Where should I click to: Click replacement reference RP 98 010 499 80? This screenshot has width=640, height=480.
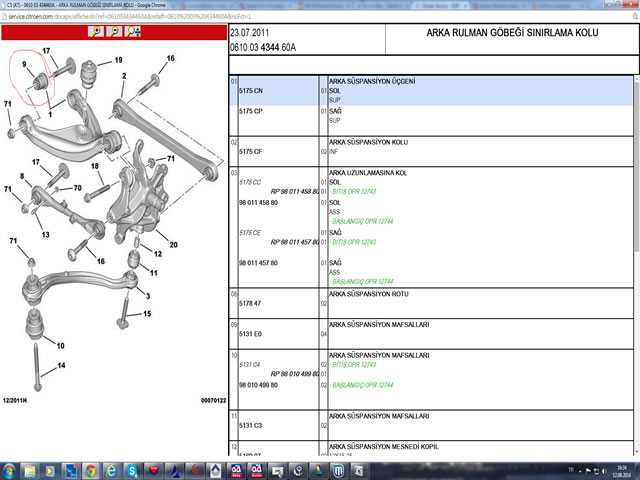[x=295, y=374]
